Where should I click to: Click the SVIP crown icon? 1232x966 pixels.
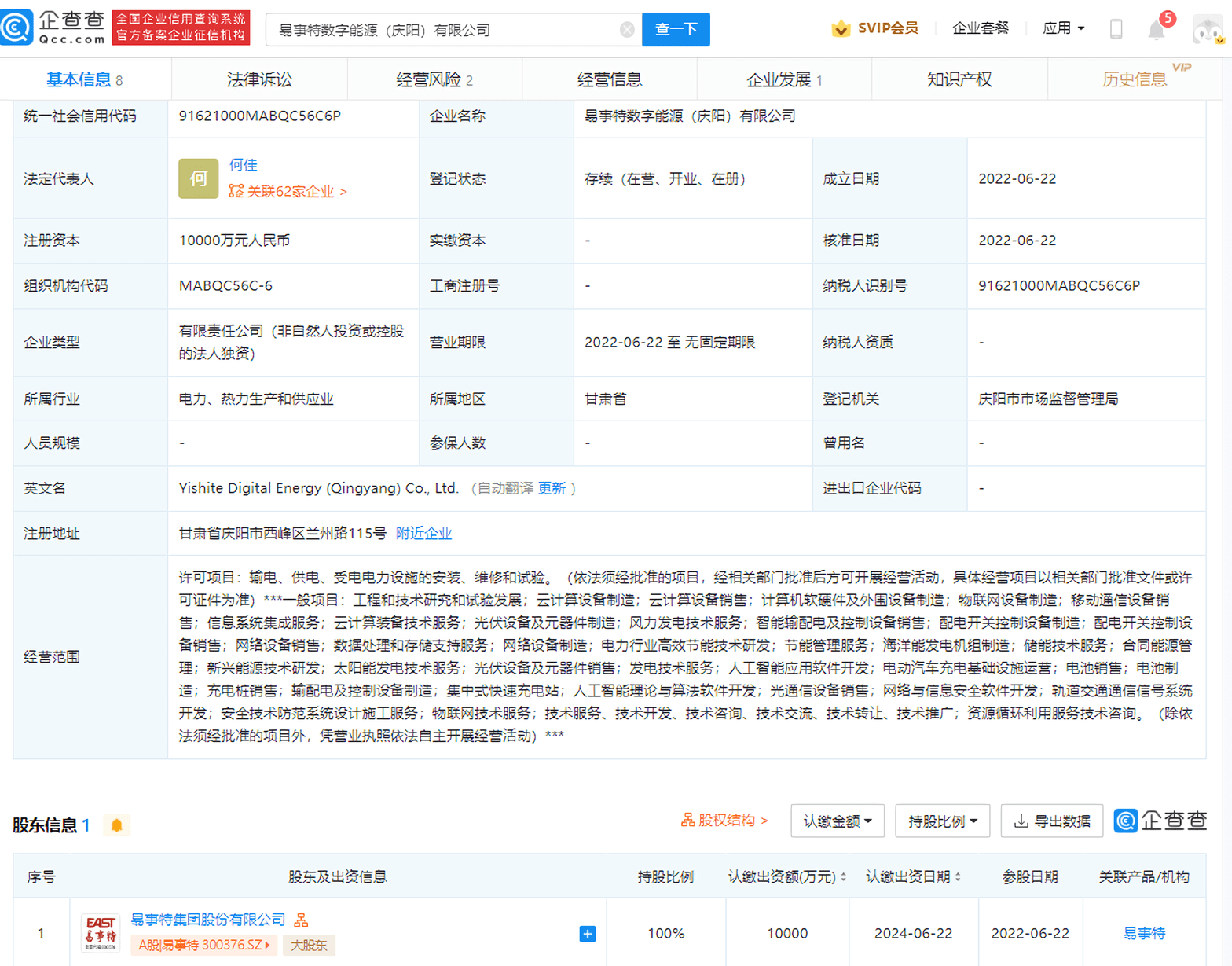[841, 28]
